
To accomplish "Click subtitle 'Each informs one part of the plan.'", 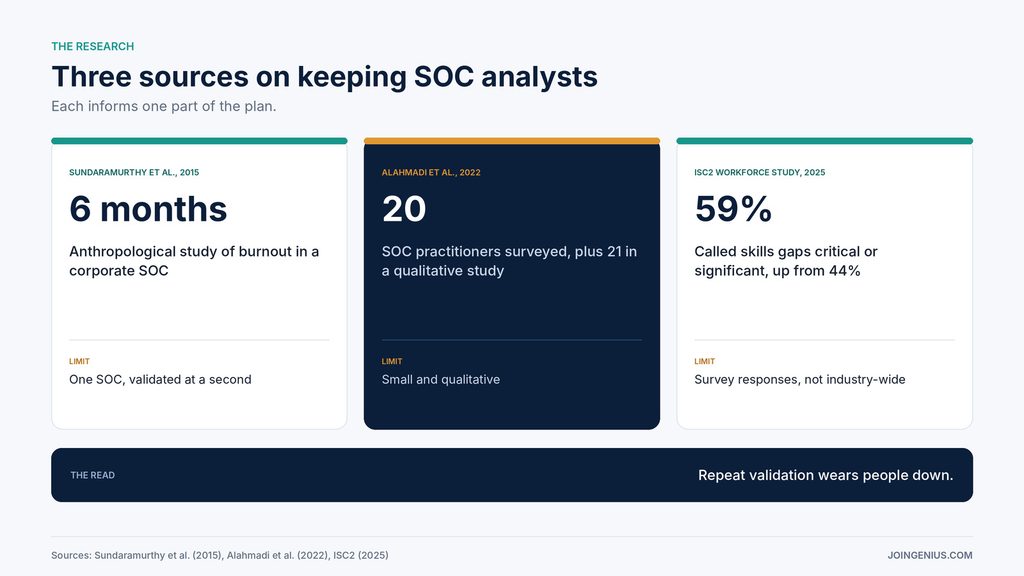I will [163, 106].
